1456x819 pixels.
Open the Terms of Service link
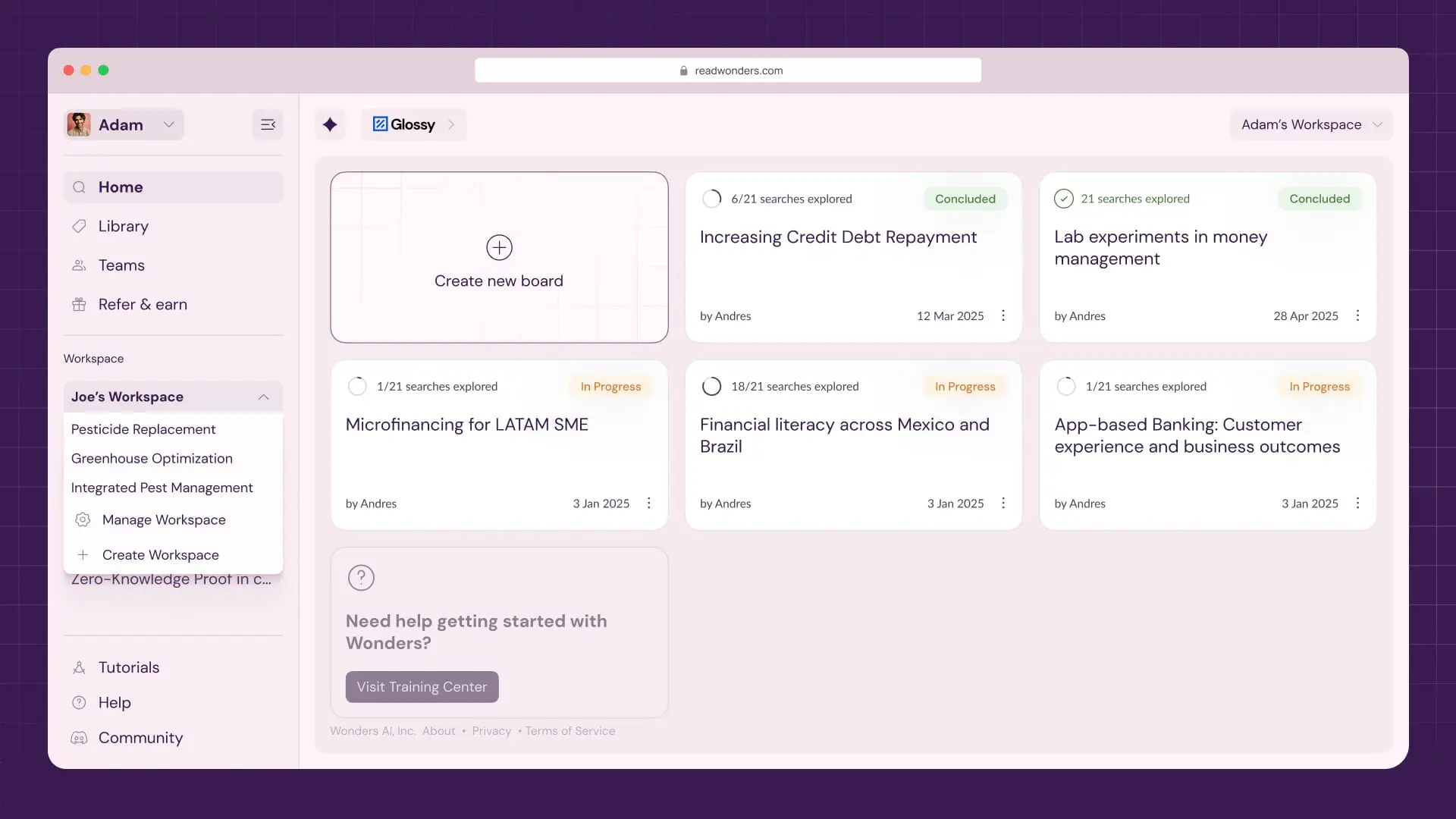[x=570, y=730]
